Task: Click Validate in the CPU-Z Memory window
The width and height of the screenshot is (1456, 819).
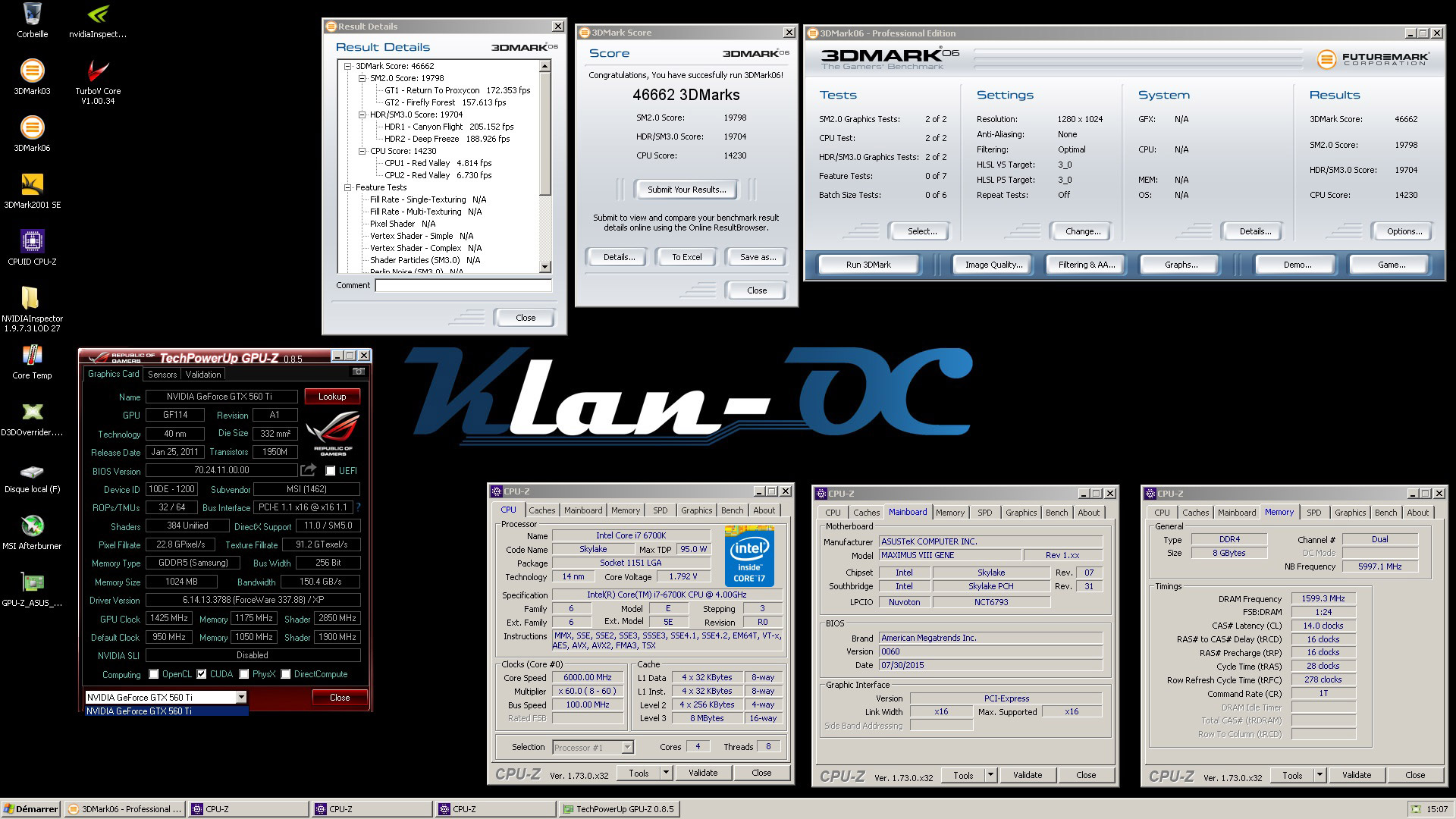Action: 1356,775
